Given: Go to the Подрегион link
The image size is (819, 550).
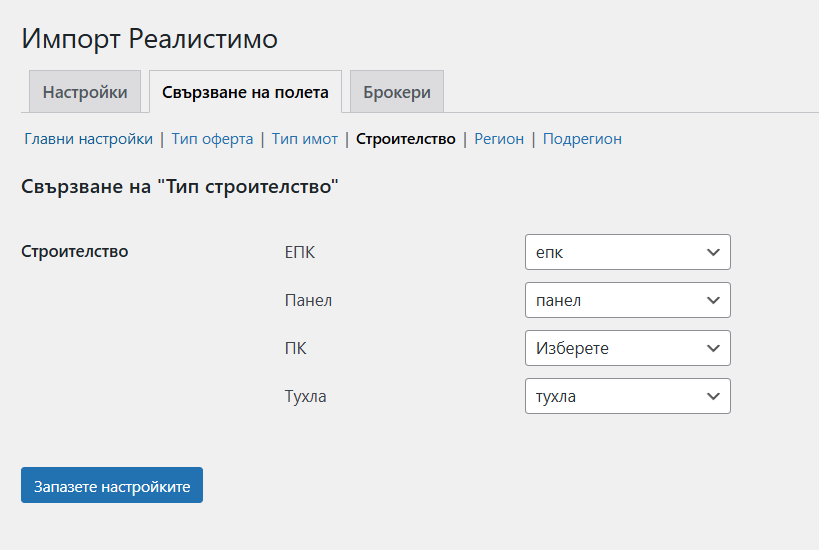Looking at the screenshot, I should click(582, 139).
